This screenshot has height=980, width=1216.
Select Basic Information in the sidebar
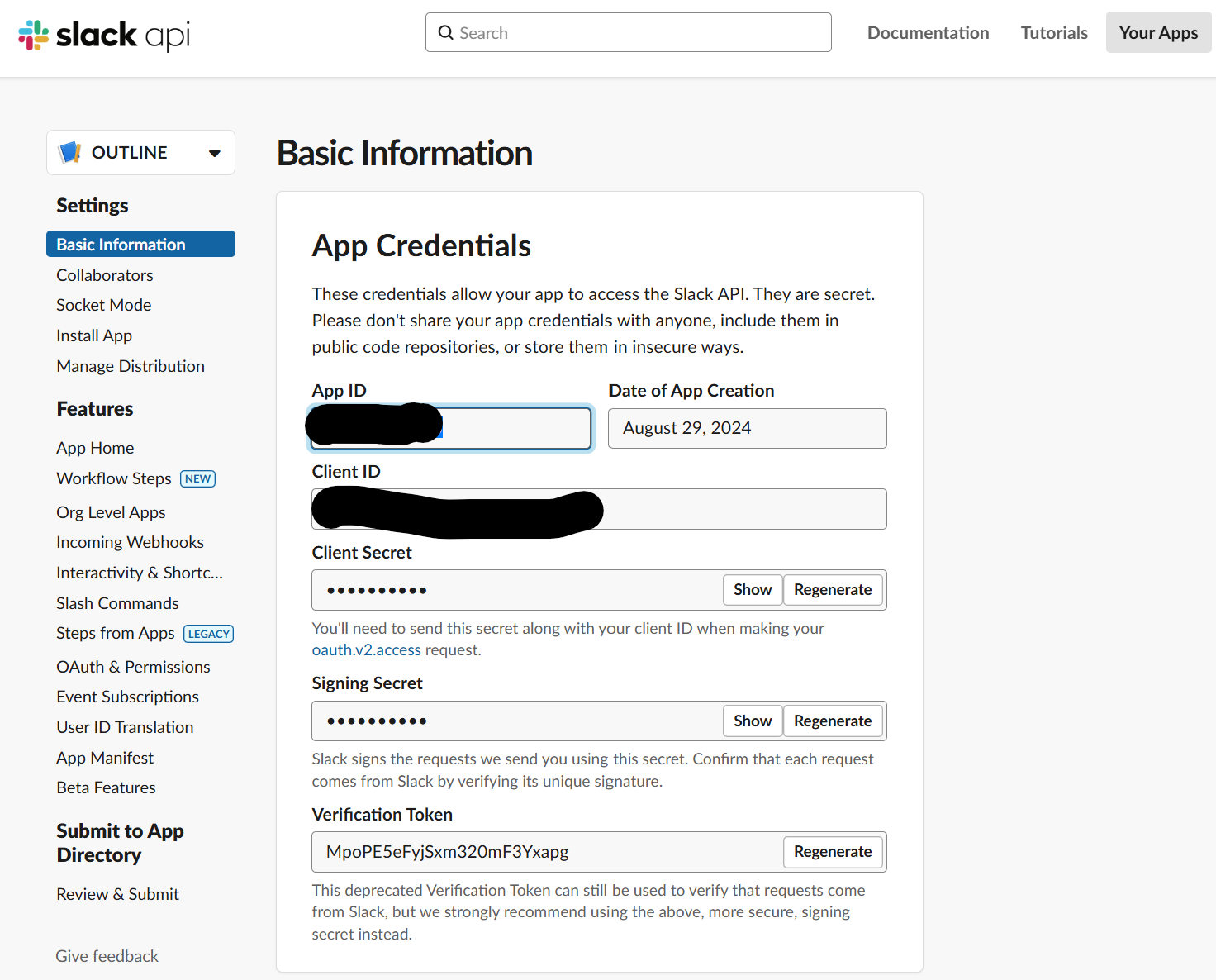pos(140,244)
